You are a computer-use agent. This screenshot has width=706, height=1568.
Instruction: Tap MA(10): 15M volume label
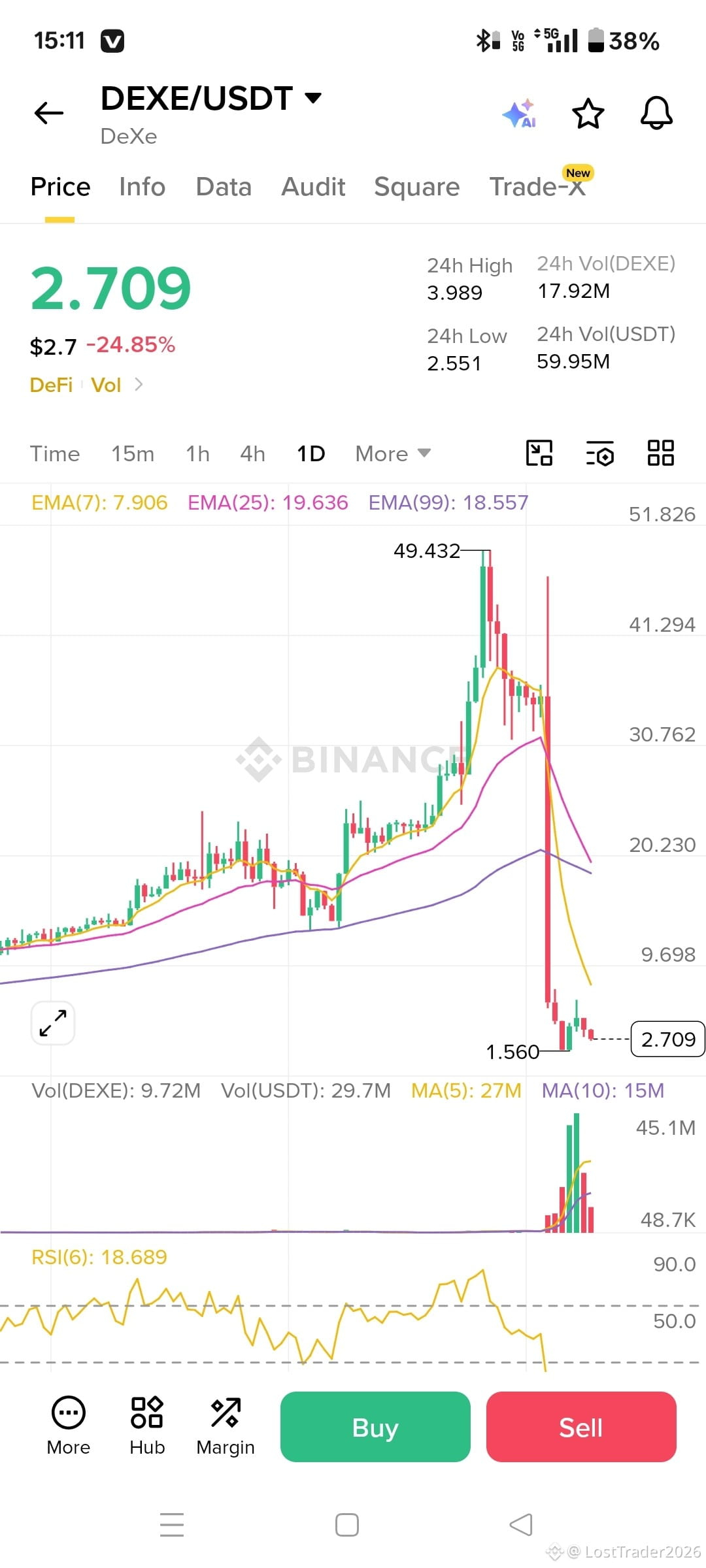[x=603, y=1090]
